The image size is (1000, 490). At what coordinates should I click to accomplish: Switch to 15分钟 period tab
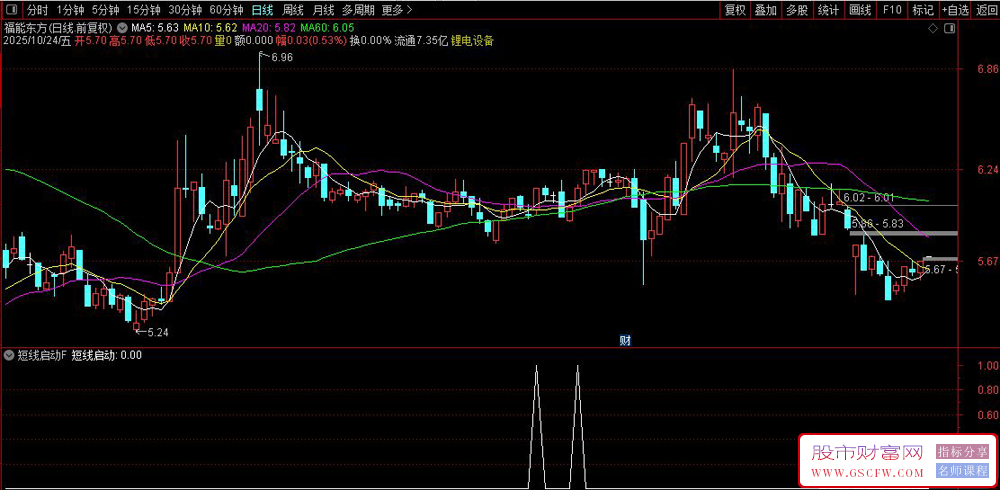(x=143, y=10)
